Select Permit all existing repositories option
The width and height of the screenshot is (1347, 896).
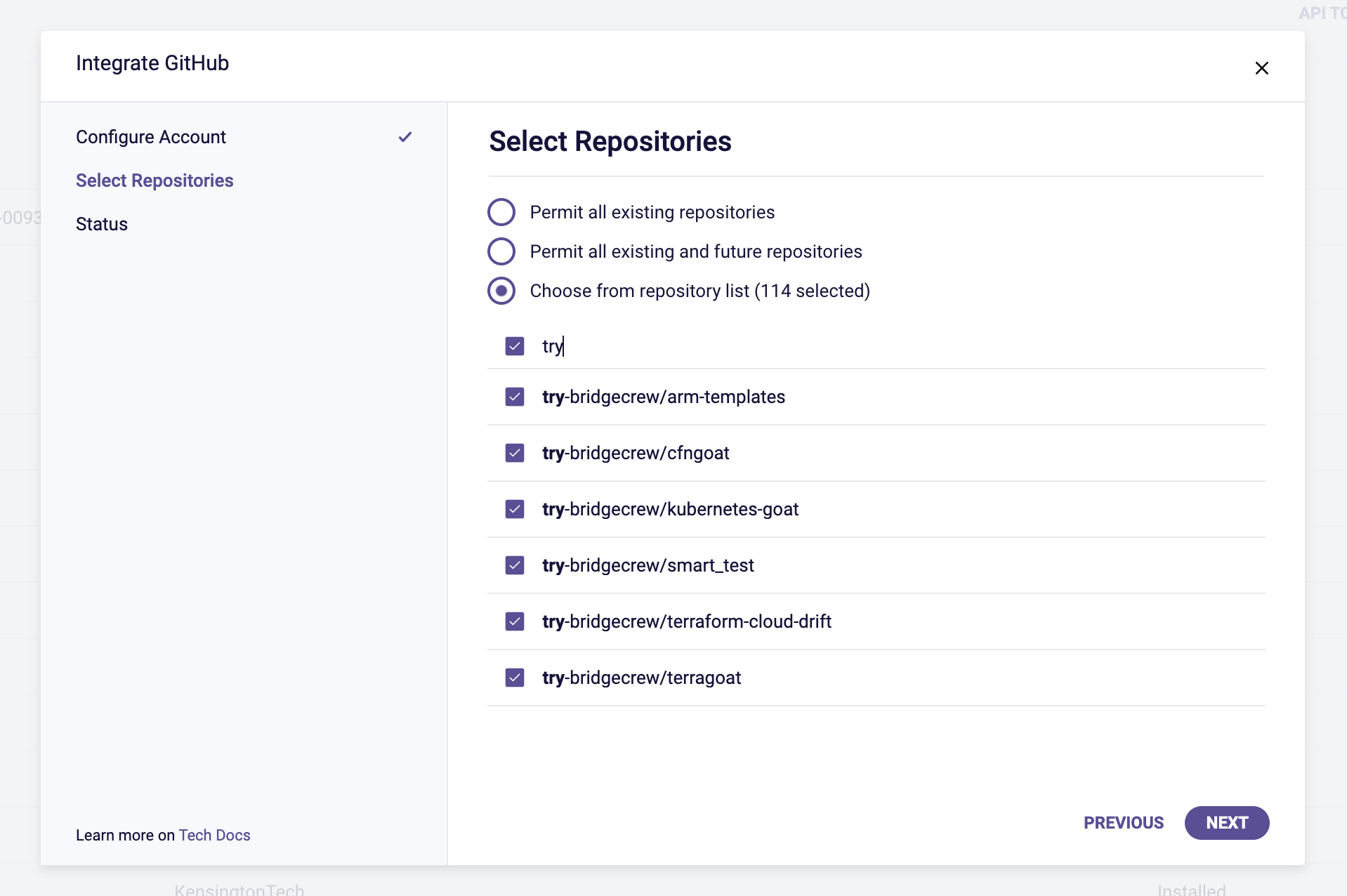coord(501,212)
